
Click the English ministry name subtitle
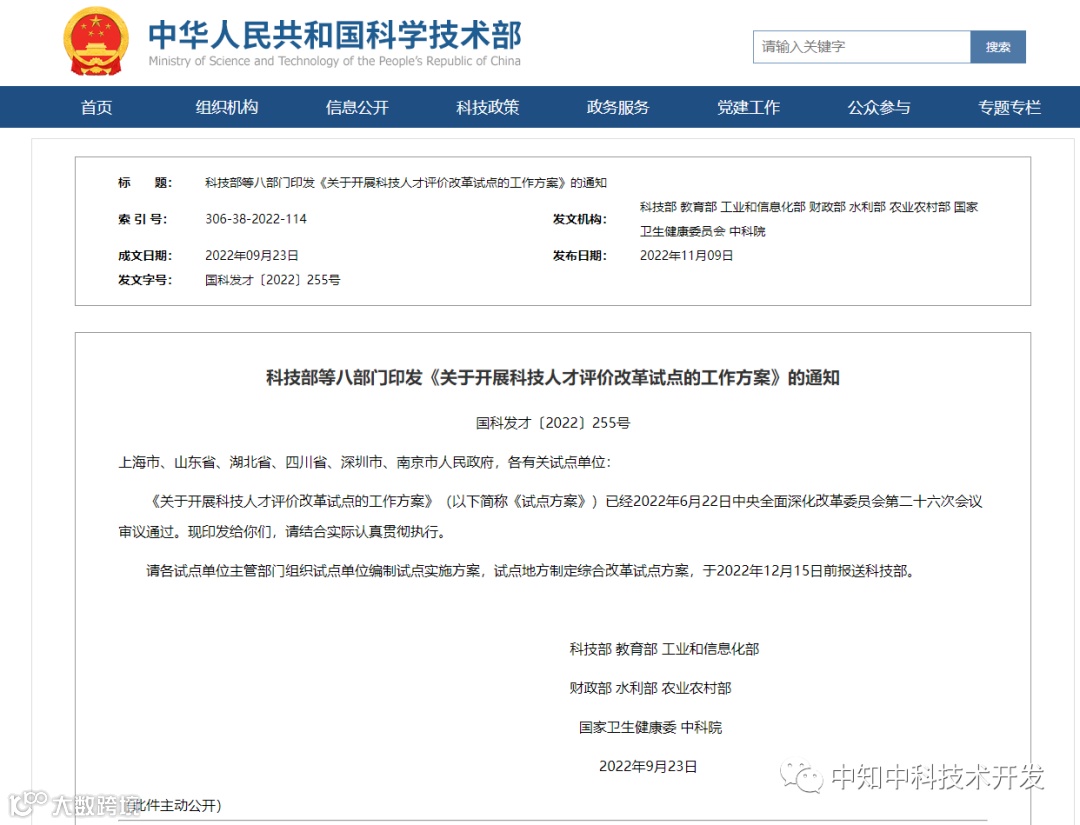point(335,61)
